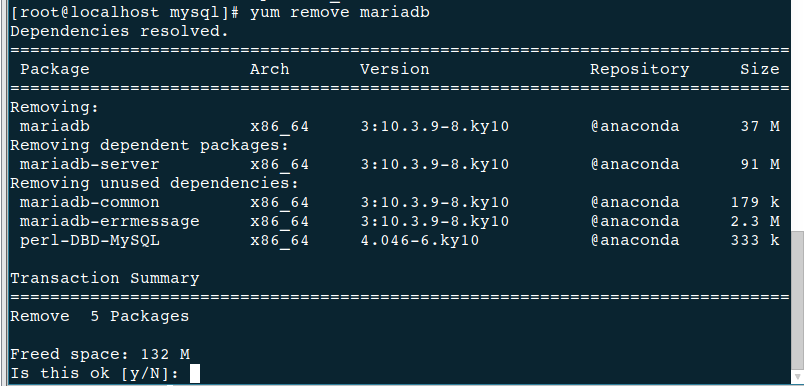Click the 'Transaction Summary' heading line

105,278
